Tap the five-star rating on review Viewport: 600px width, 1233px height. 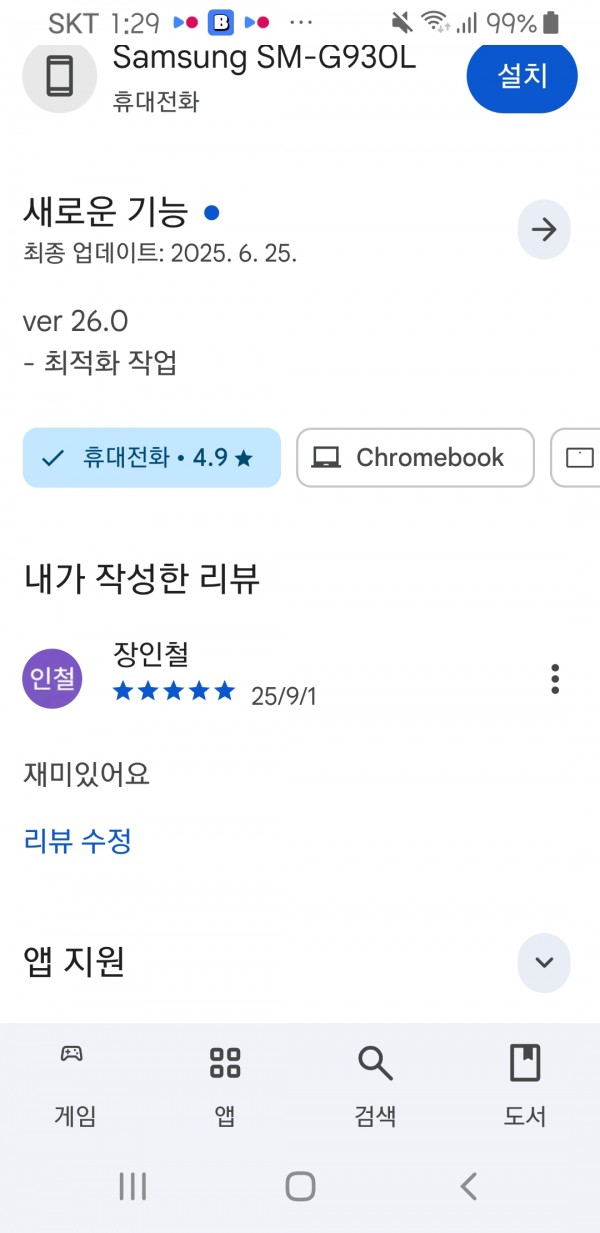click(174, 691)
